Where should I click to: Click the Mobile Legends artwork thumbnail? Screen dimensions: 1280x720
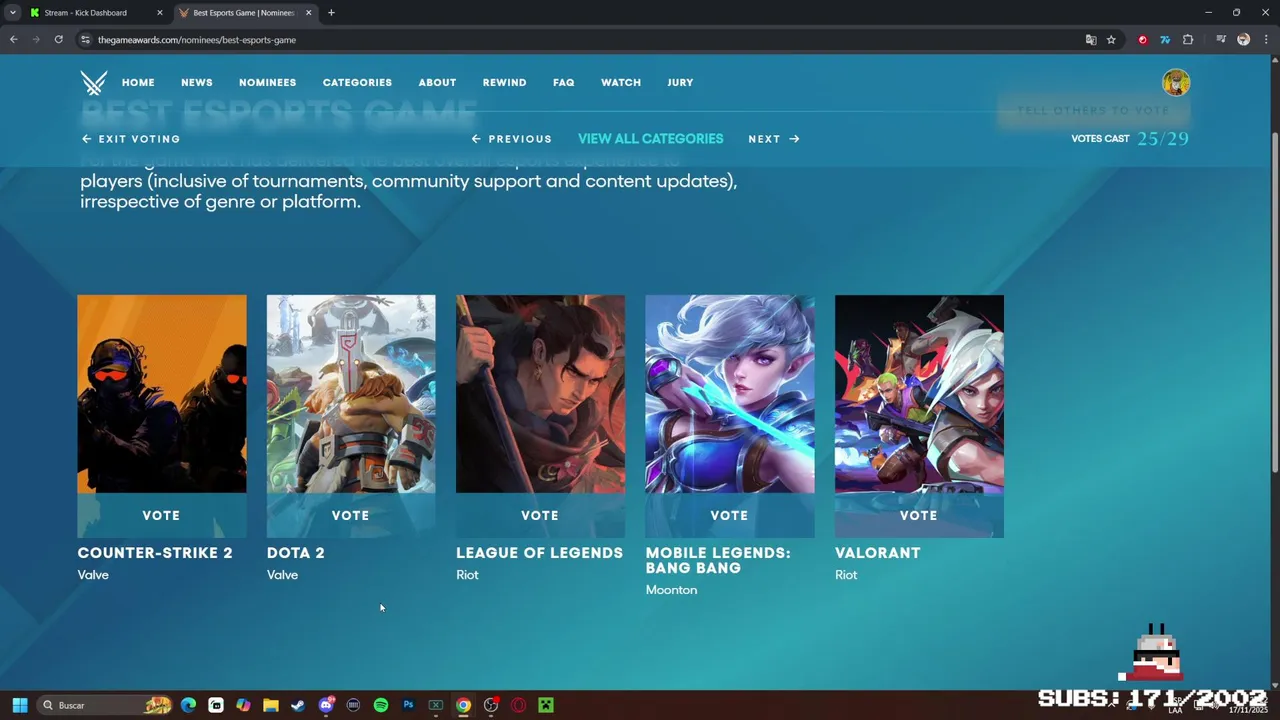pos(730,394)
